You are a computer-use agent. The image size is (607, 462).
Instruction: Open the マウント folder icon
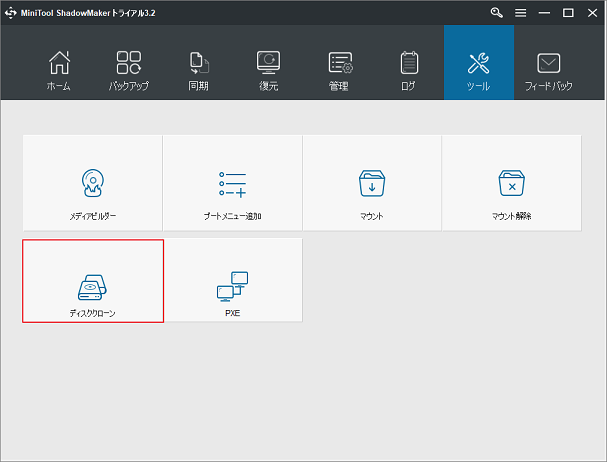[x=372, y=183]
